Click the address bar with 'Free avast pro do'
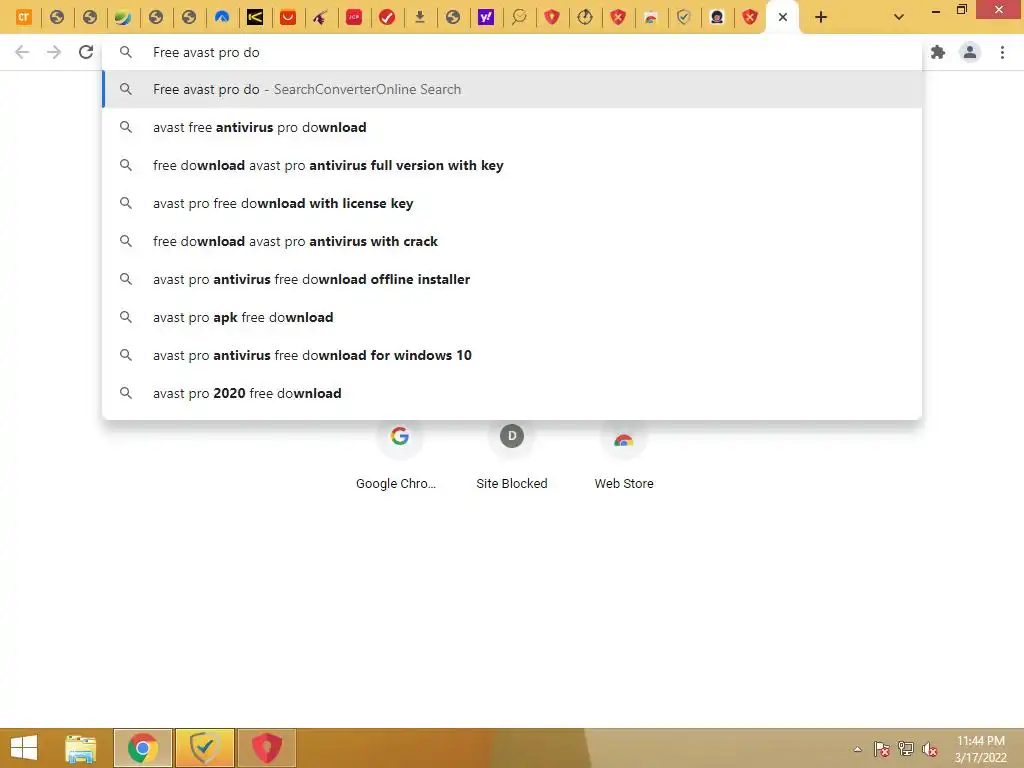Image resolution: width=1024 pixels, height=768 pixels. pyautogui.click(x=512, y=52)
